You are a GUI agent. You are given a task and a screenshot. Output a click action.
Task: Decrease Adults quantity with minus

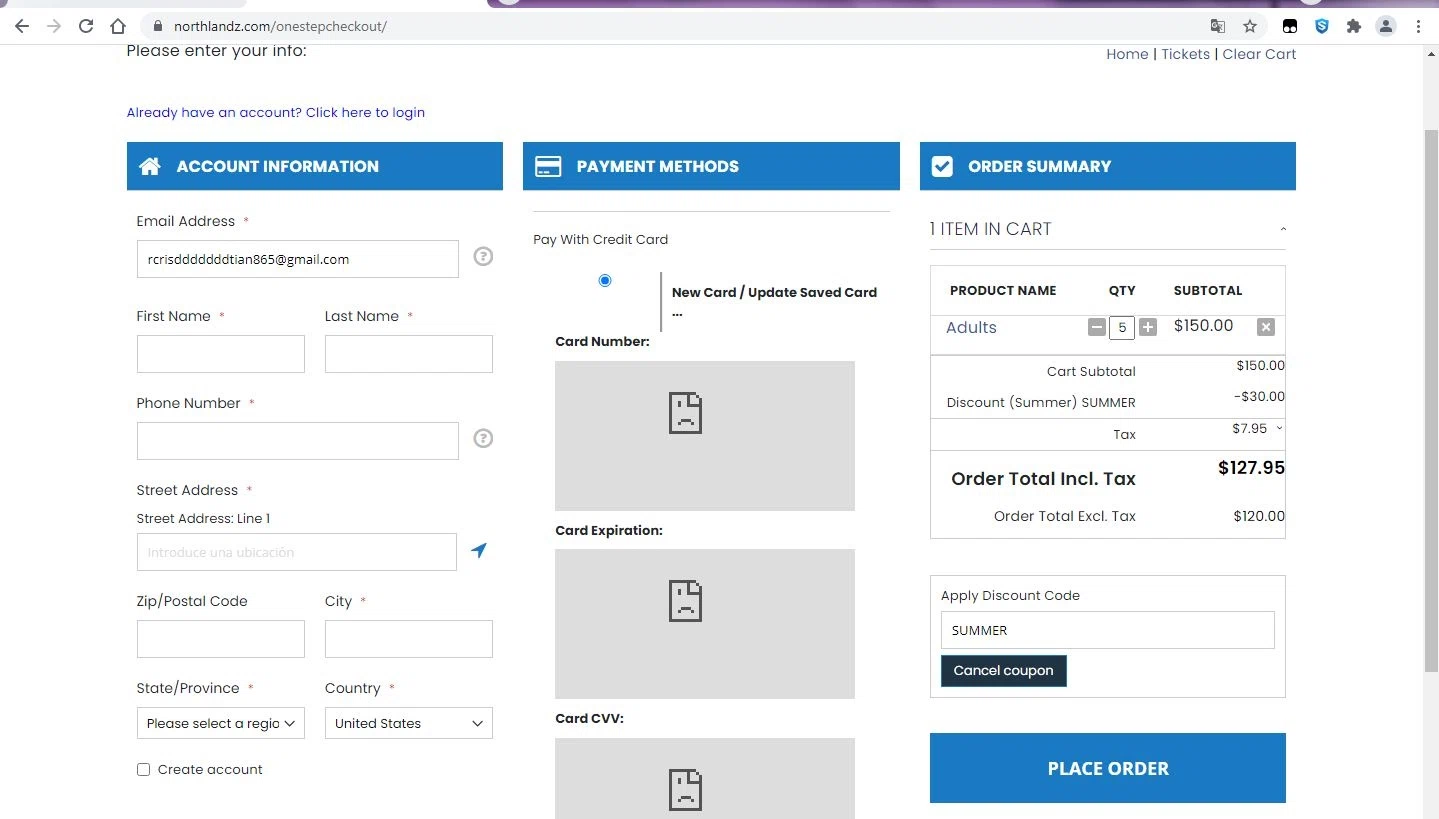1097,327
